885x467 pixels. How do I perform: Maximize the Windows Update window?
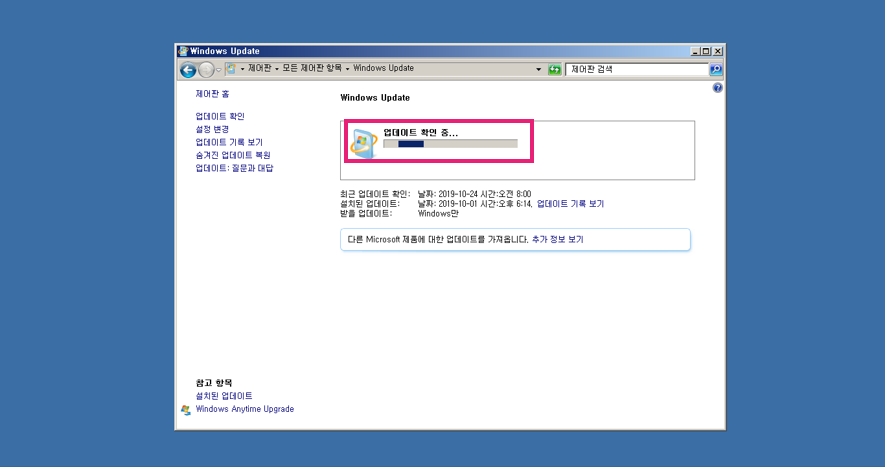click(x=706, y=51)
